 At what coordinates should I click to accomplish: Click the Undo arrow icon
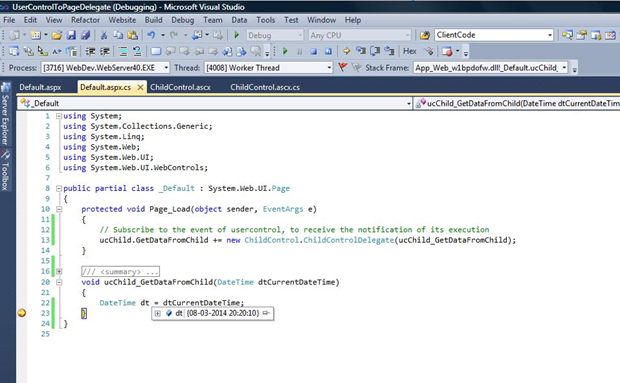point(151,35)
